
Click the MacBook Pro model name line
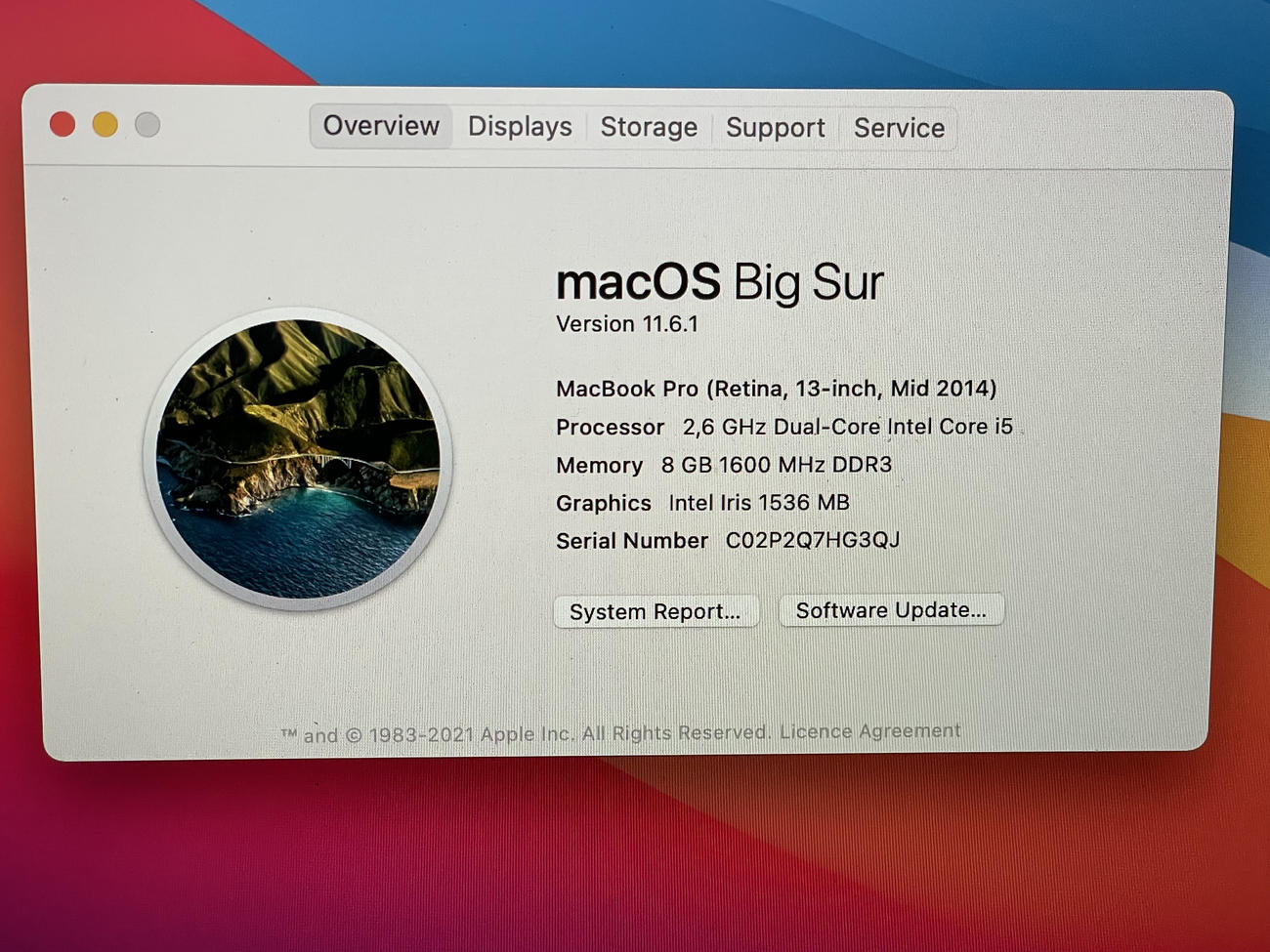point(776,389)
